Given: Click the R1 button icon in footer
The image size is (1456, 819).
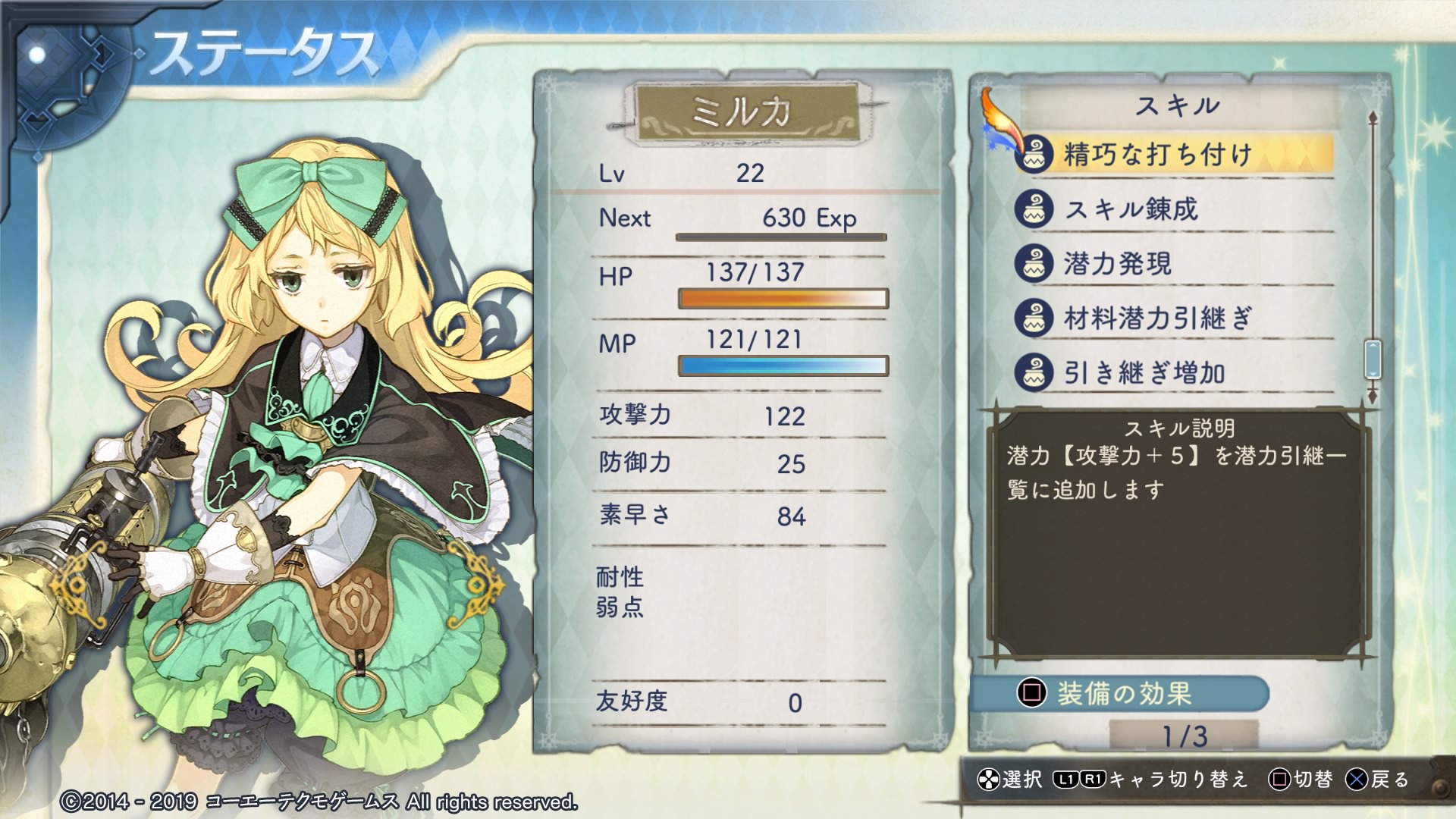Looking at the screenshot, I should pyautogui.click(x=1093, y=779).
